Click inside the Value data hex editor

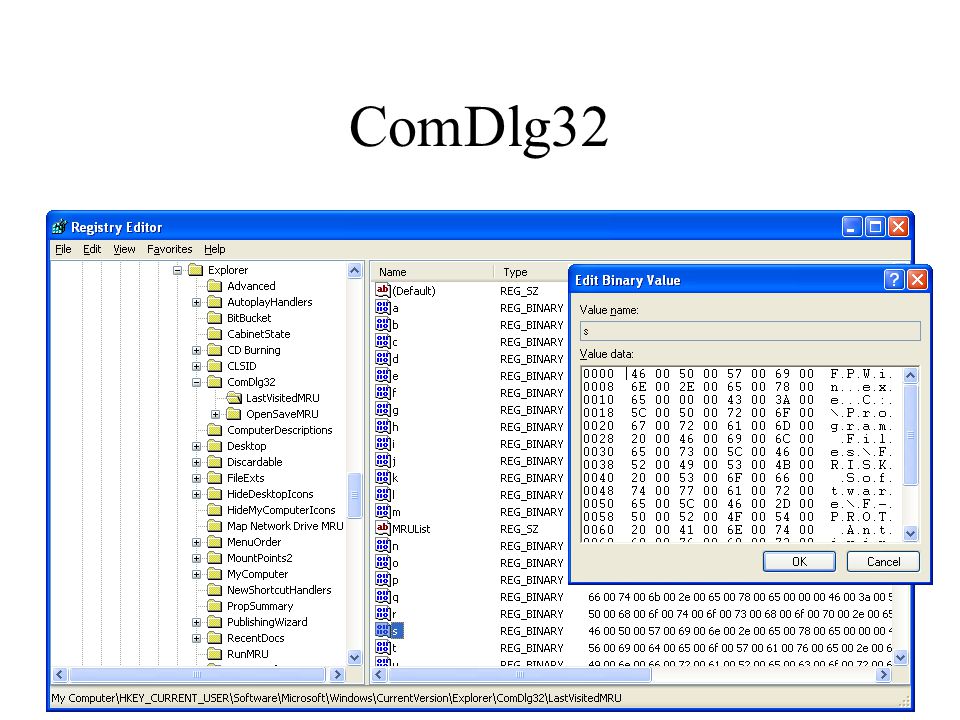741,454
